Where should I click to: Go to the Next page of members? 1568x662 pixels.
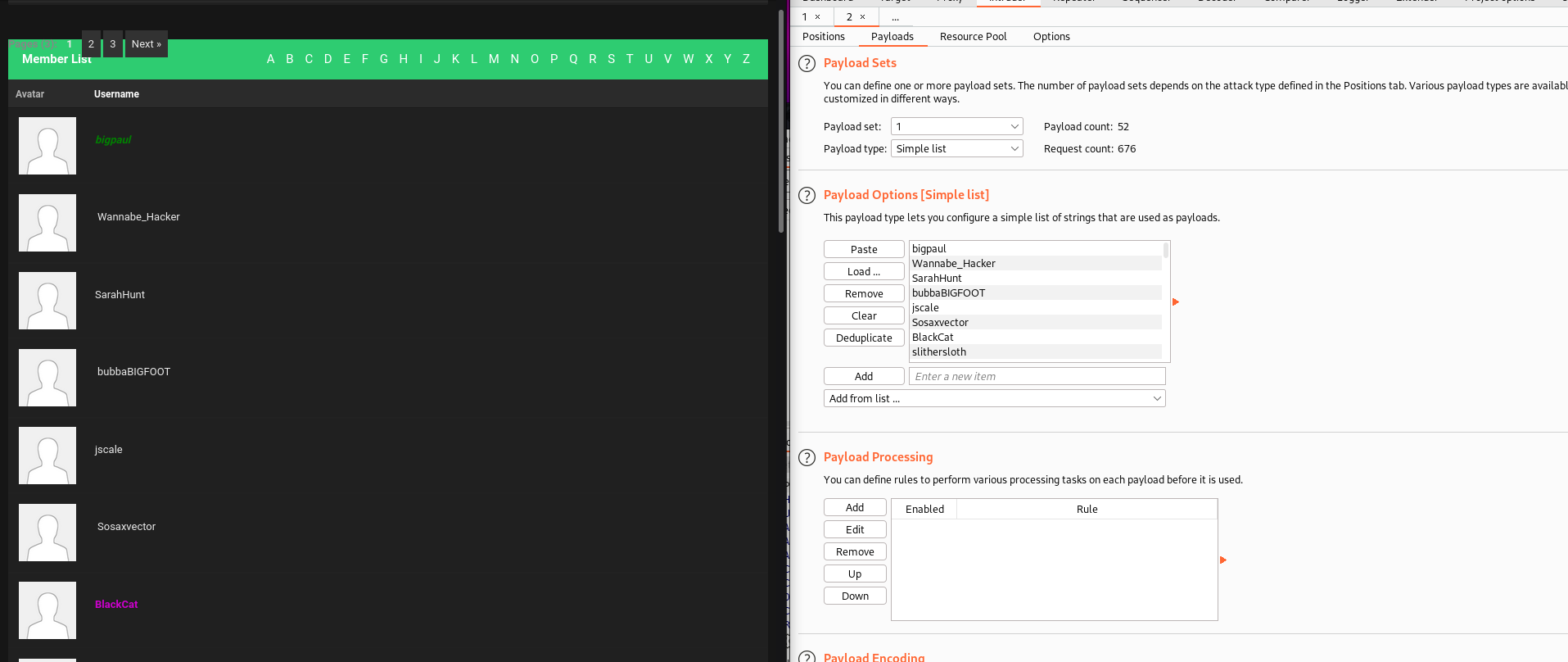147,44
